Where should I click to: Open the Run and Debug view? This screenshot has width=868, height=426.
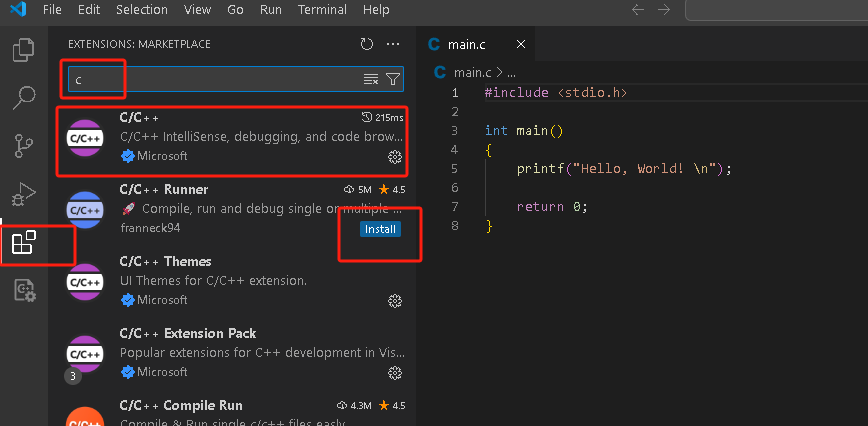(x=24, y=194)
